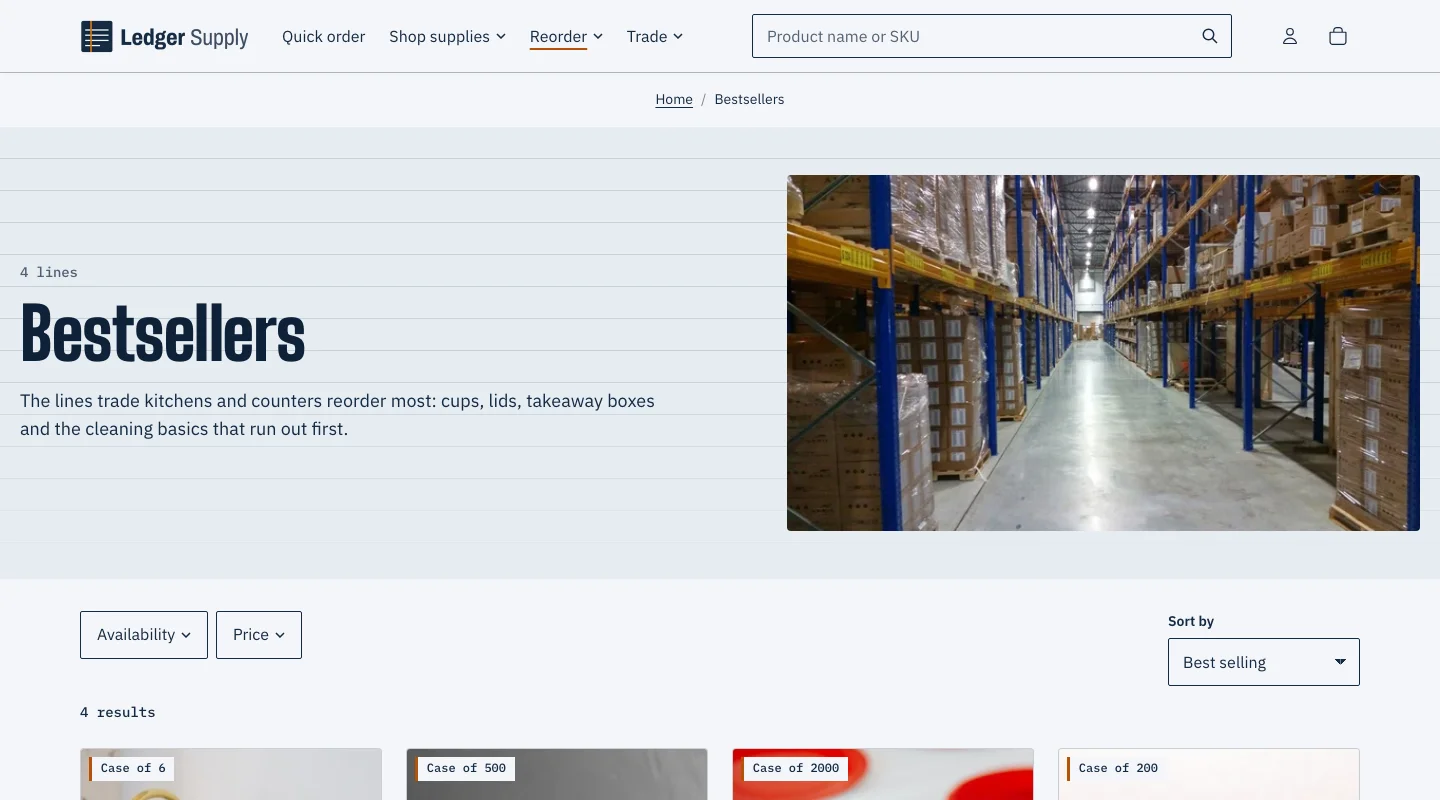Open the Price filter
Screen dimensions: 1440x800
tap(259, 635)
